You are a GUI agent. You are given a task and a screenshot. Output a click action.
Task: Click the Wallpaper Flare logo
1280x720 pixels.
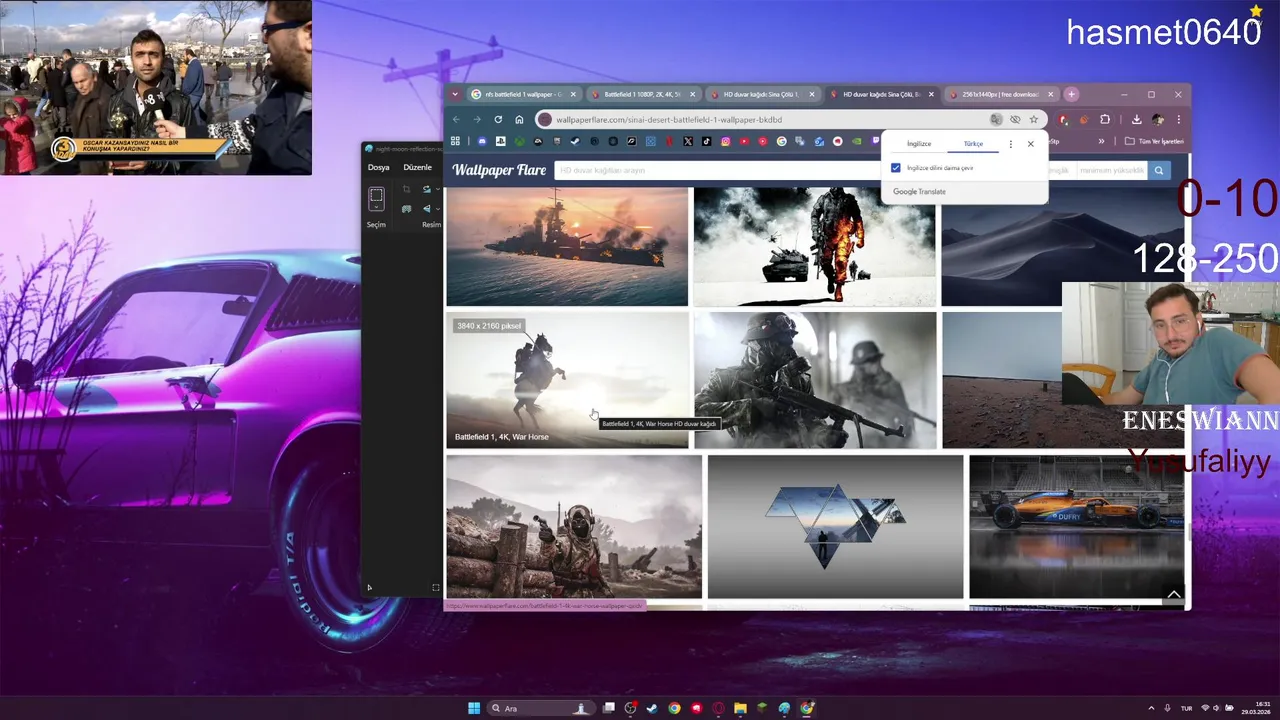(x=499, y=170)
